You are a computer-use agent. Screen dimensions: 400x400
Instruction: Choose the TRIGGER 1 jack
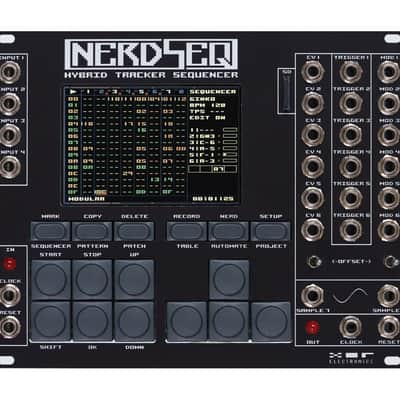(351, 72)
